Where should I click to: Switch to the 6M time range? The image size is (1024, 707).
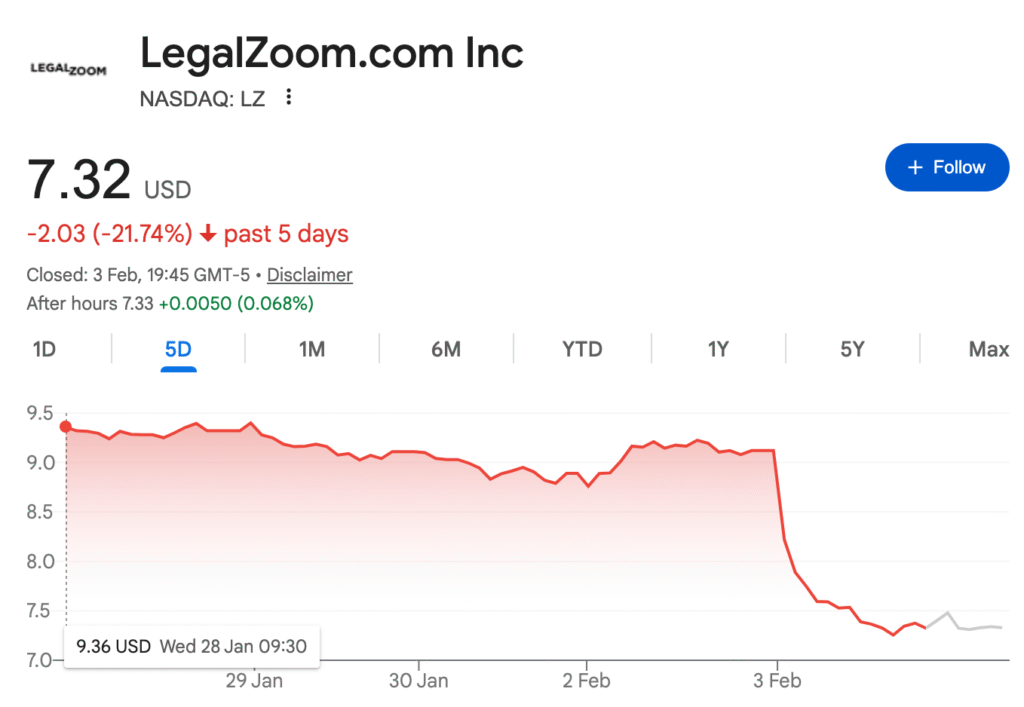[x=446, y=349]
